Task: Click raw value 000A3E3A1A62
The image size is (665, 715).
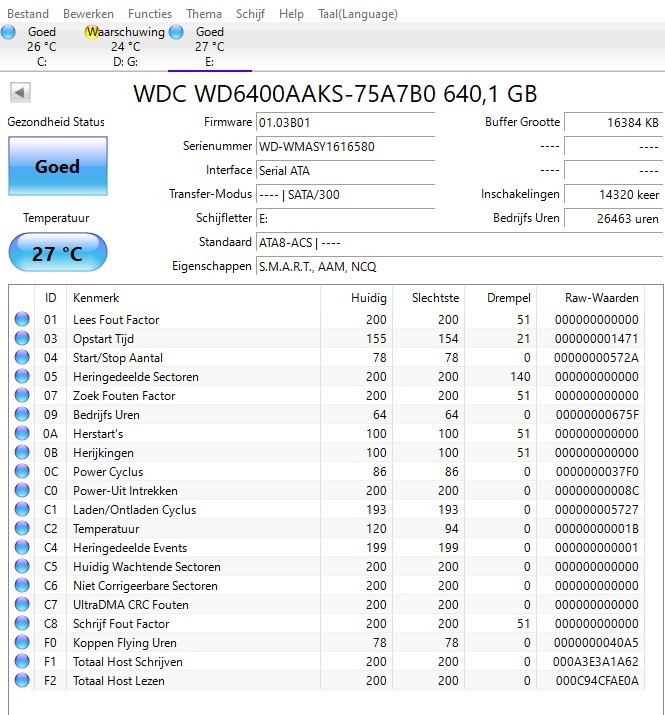Action: pos(596,661)
